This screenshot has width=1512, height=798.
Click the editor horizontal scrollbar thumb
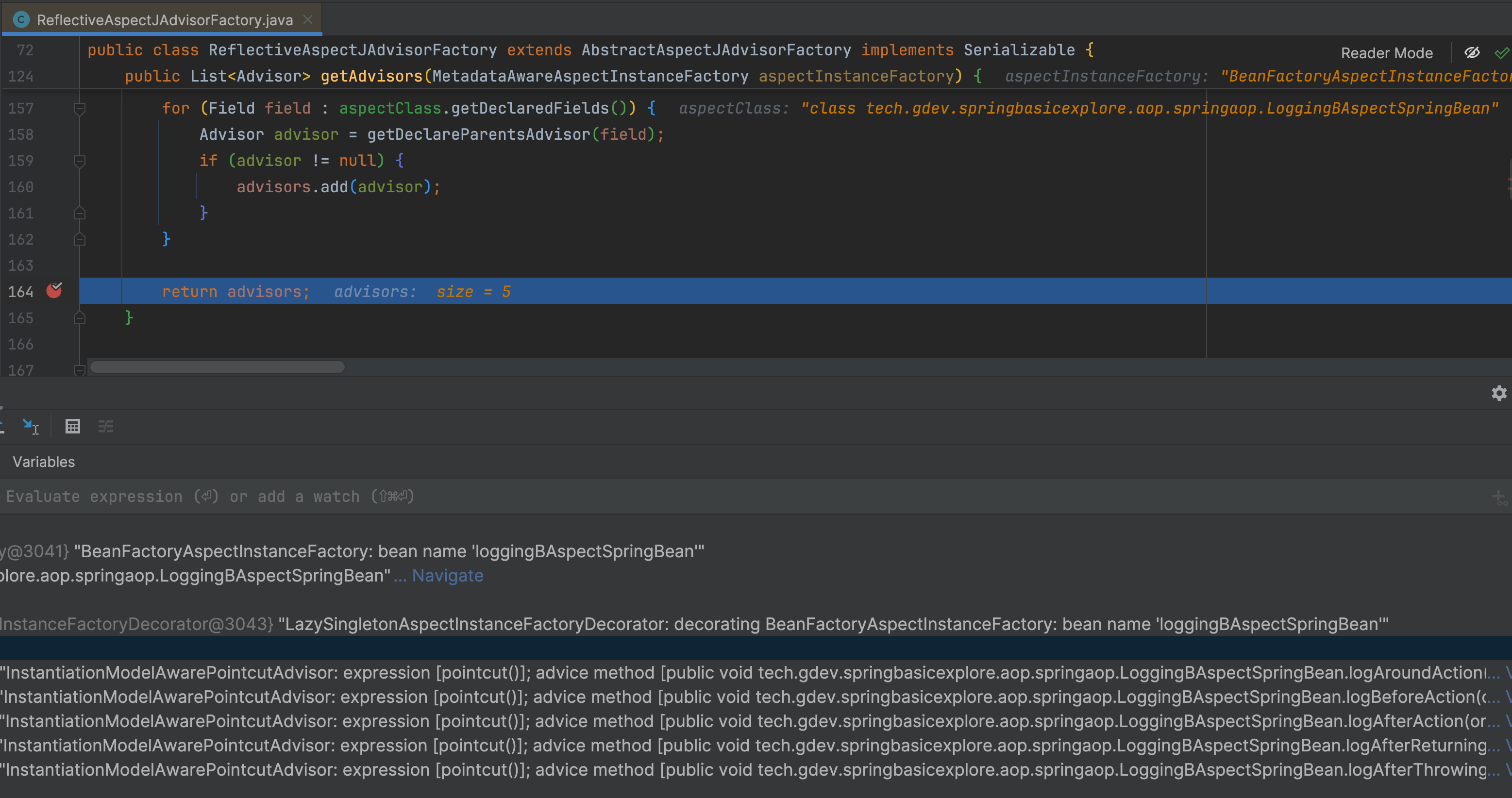(x=217, y=367)
